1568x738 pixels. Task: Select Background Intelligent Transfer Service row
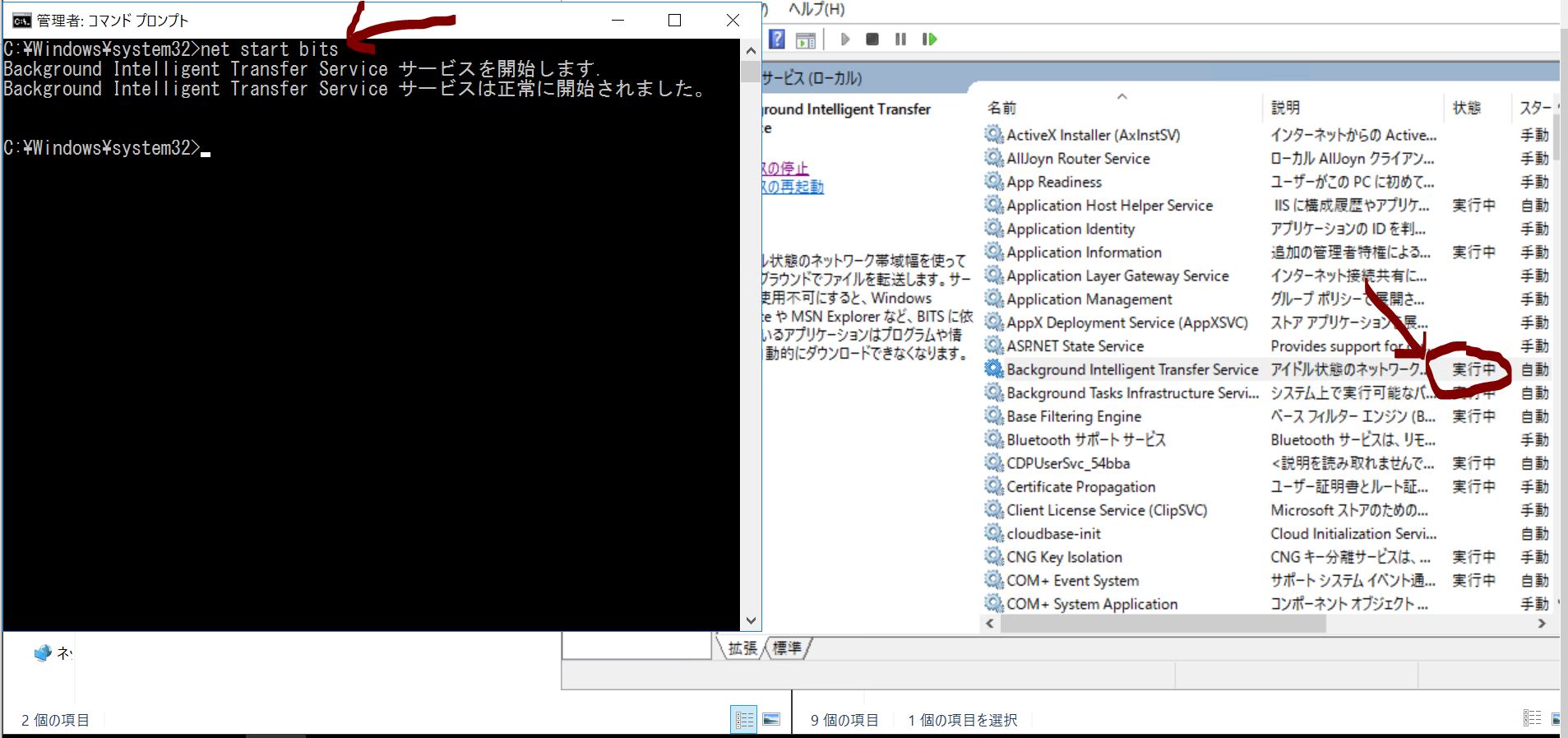[1131, 370]
